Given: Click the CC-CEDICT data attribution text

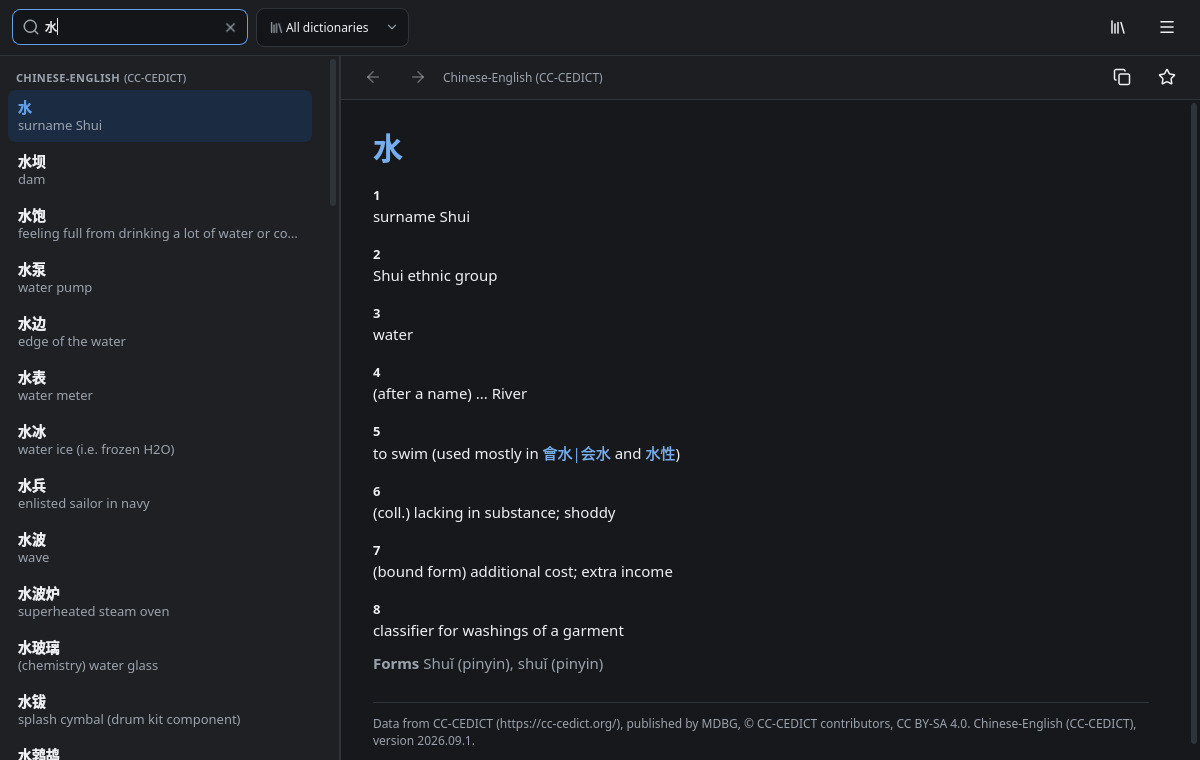Looking at the screenshot, I should (755, 731).
